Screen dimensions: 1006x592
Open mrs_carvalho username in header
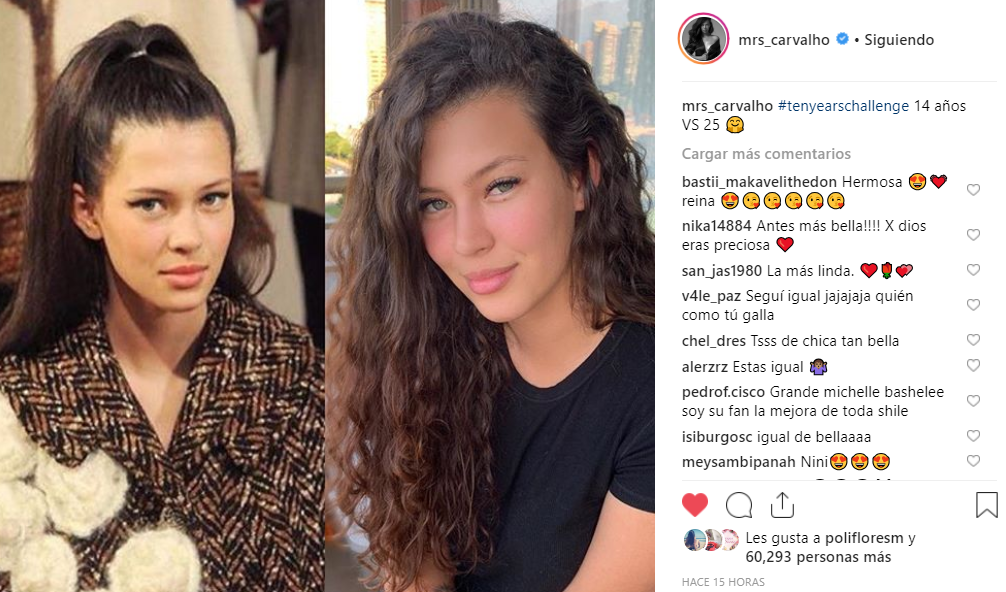tap(784, 40)
